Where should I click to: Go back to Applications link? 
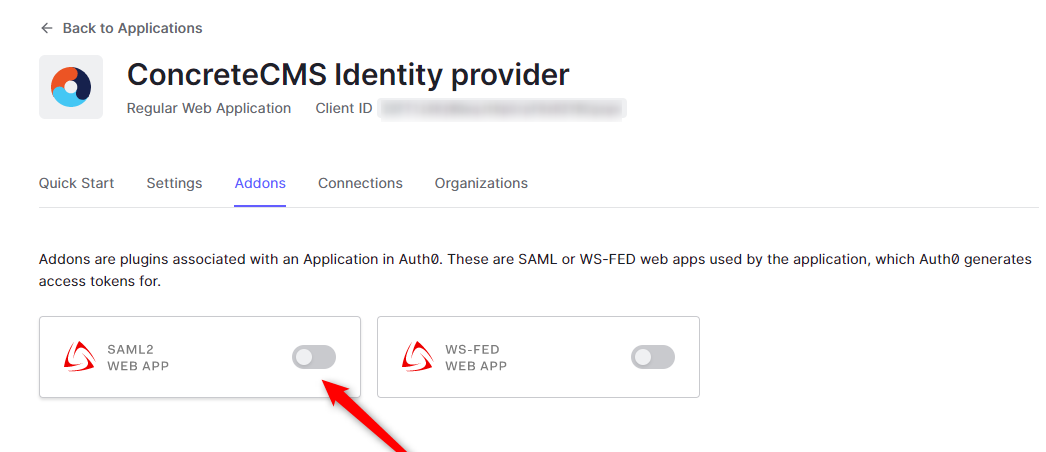click(x=132, y=28)
